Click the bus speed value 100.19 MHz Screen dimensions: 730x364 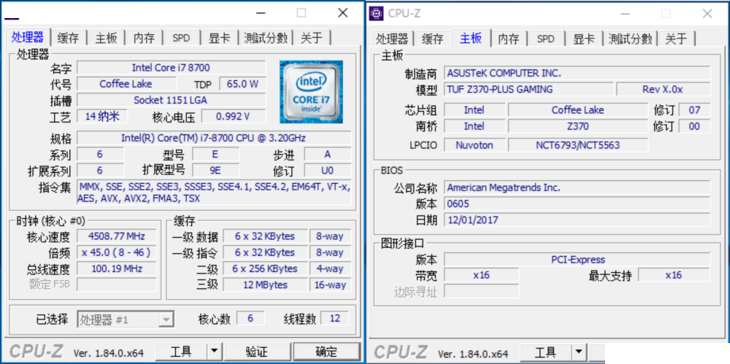116,269
